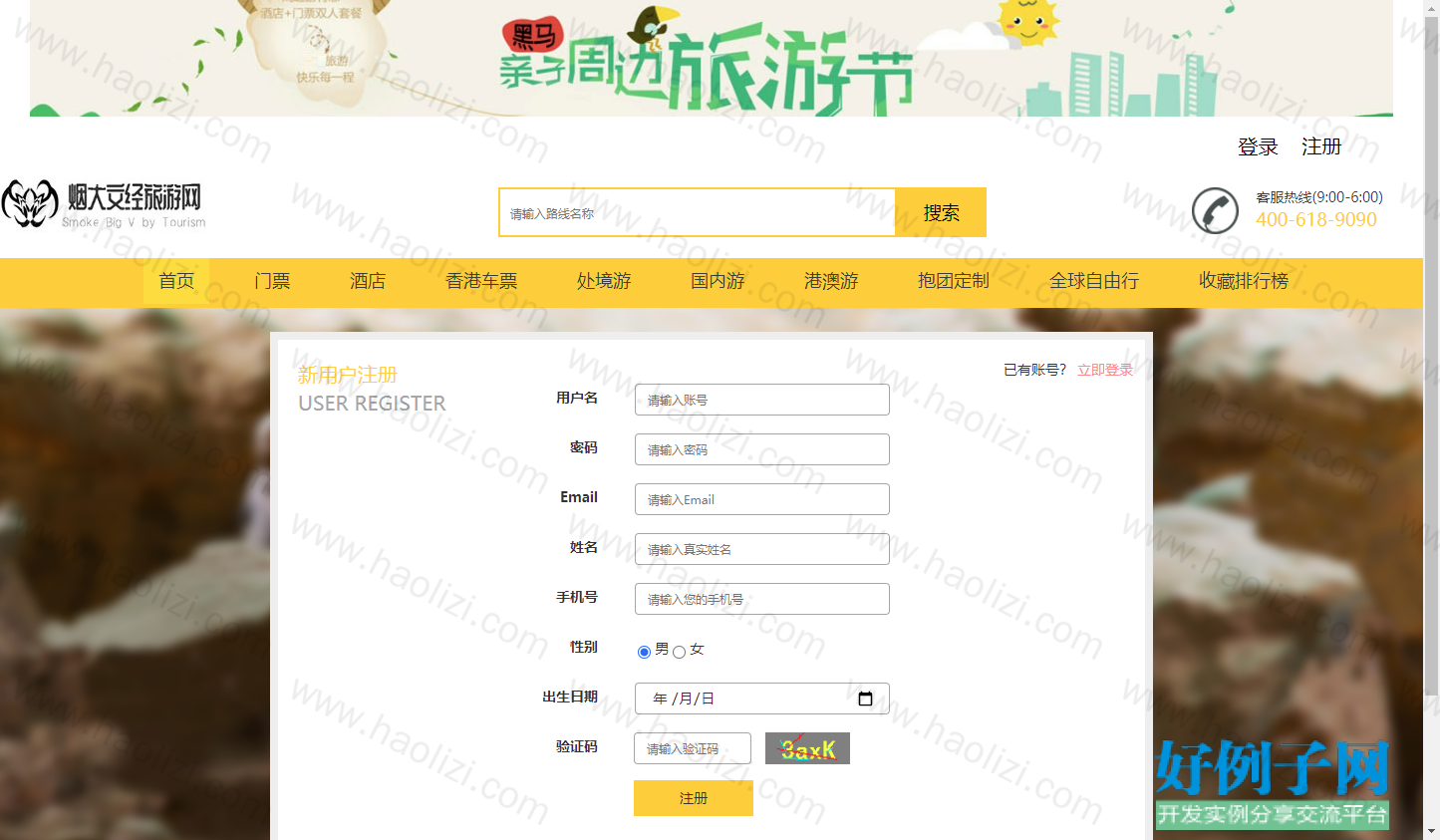The image size is (1440, 840).
Task: Click the Email input field
Action: (762, 499)
